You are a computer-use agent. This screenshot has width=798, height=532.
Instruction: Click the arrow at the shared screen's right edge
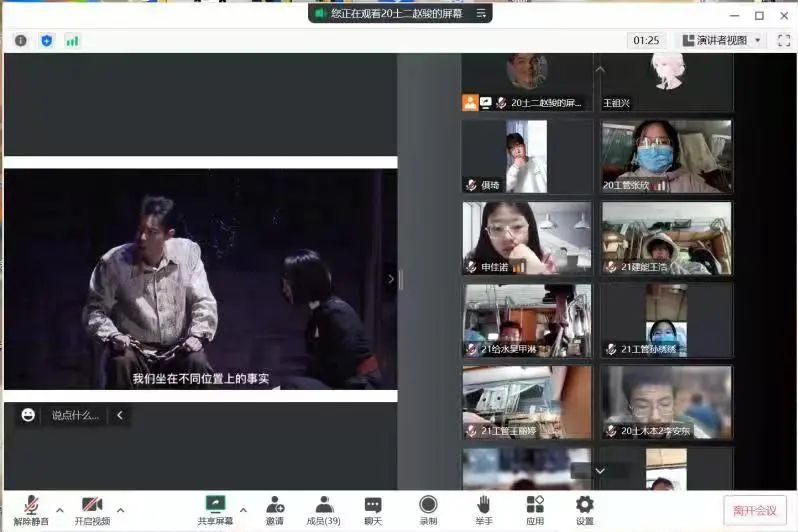(391, 279)
